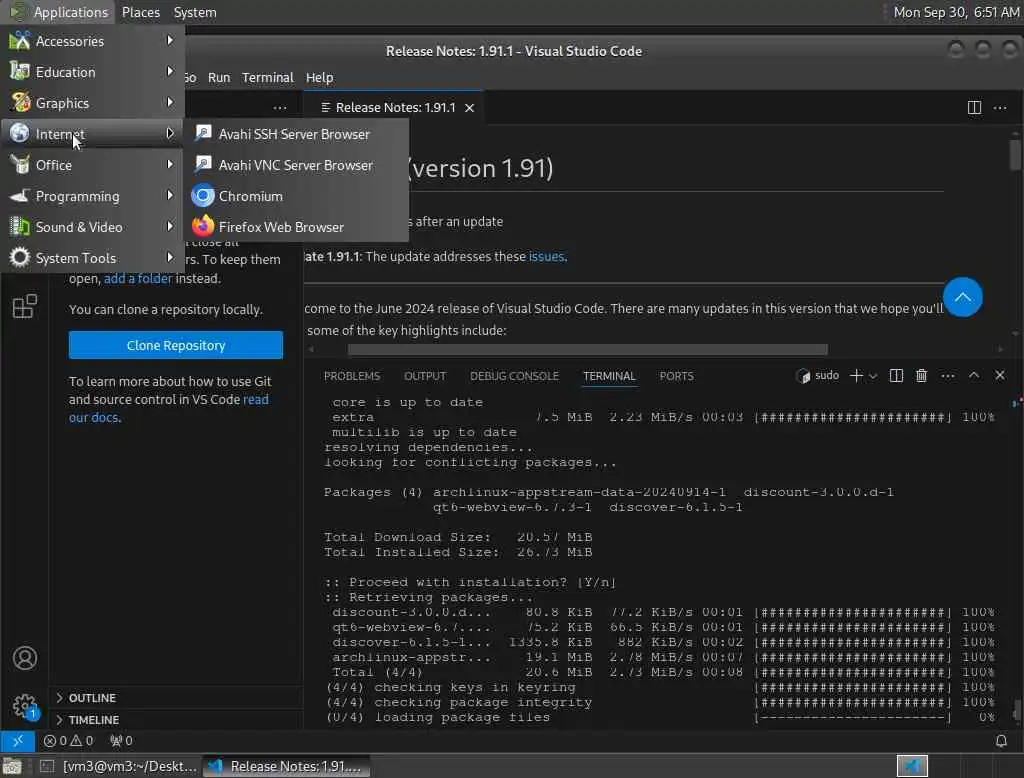This screenshot has height=778, width=1024.
Task: Open the Manage gear icon
Action: 25,706
